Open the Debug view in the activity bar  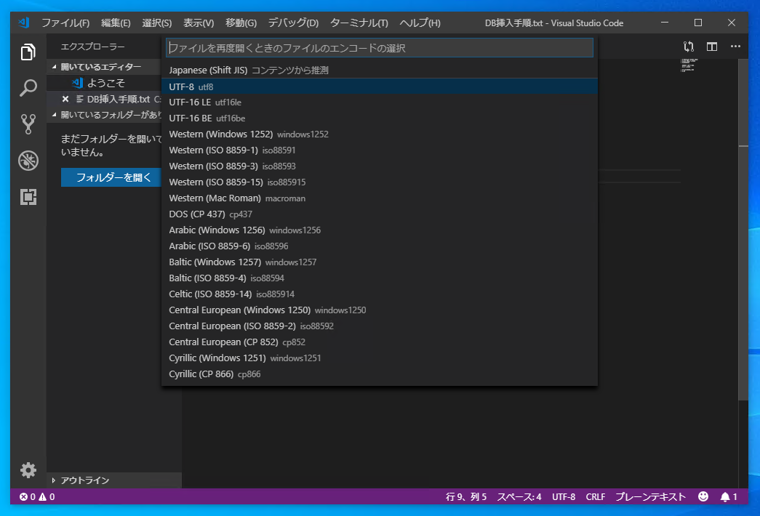tap(28, 160)
